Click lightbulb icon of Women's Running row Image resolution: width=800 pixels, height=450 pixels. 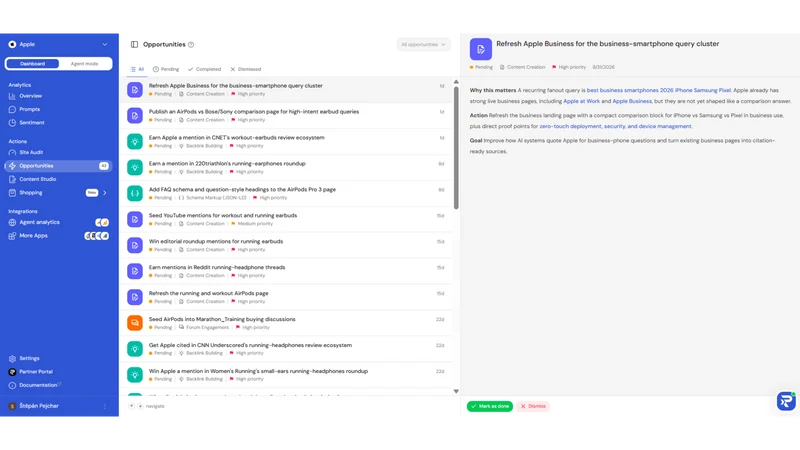(135, 375)
